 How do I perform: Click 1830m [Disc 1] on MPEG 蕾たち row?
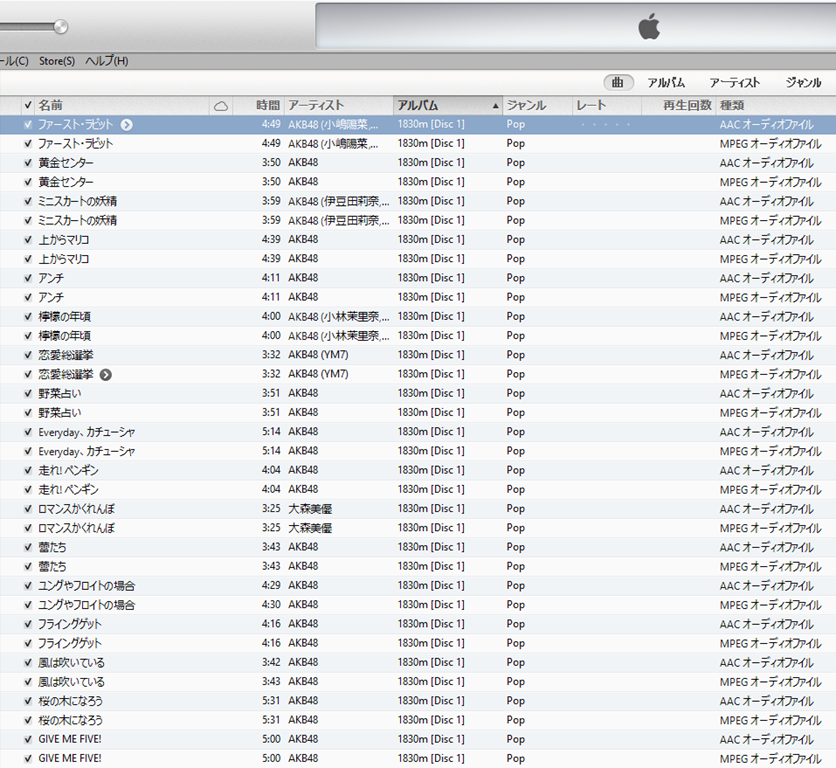[431, 566]
